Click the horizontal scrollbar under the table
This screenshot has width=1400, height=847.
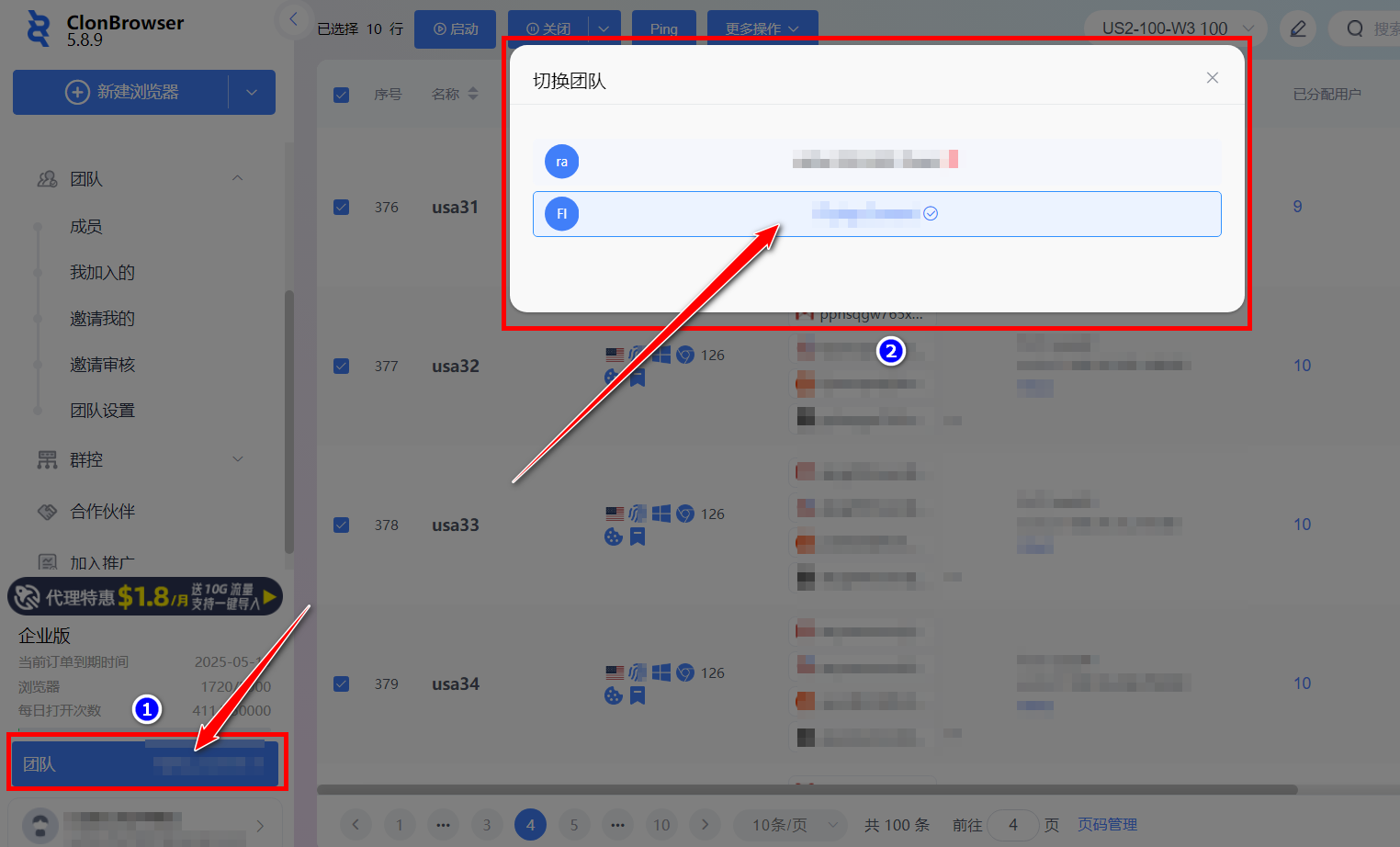pos(807,789)
